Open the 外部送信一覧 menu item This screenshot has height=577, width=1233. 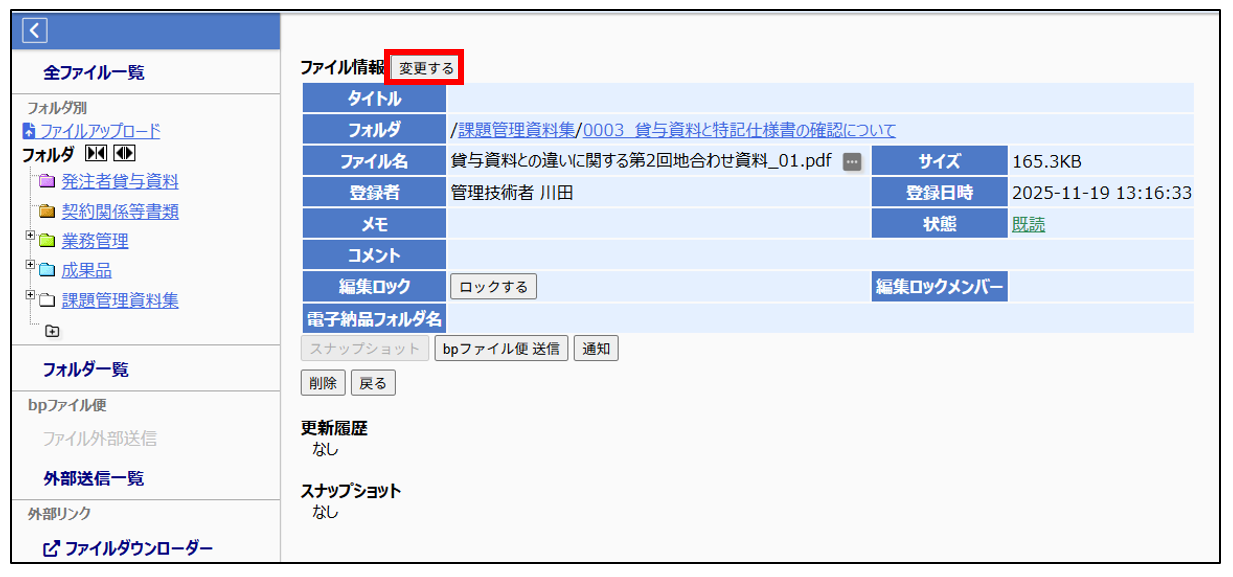[x=93, y=479]
